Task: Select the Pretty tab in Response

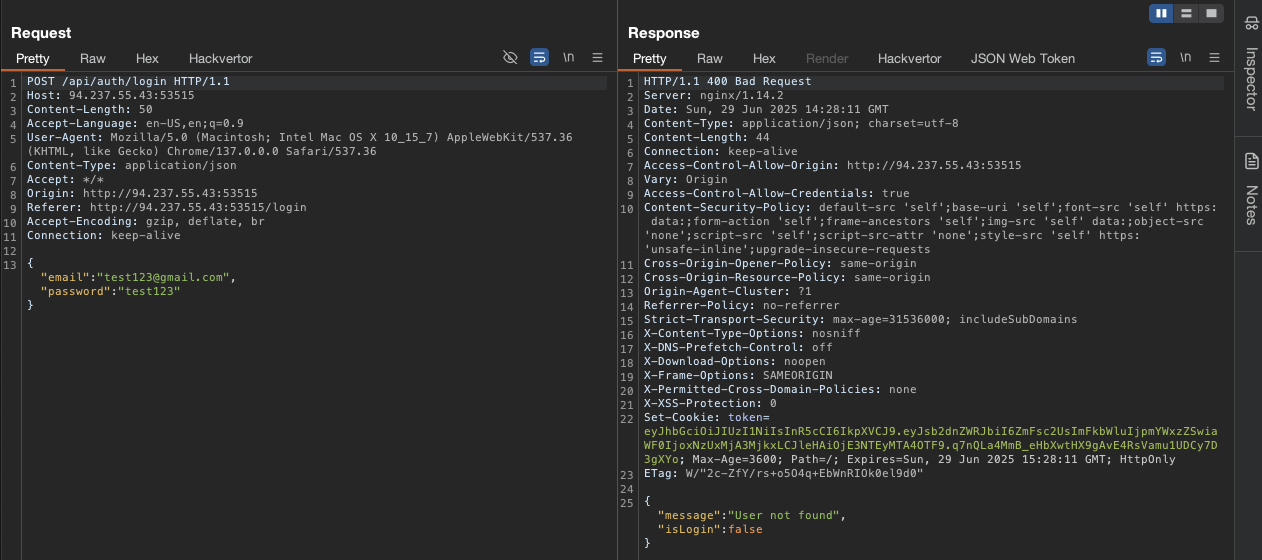Action: [650, 59]
